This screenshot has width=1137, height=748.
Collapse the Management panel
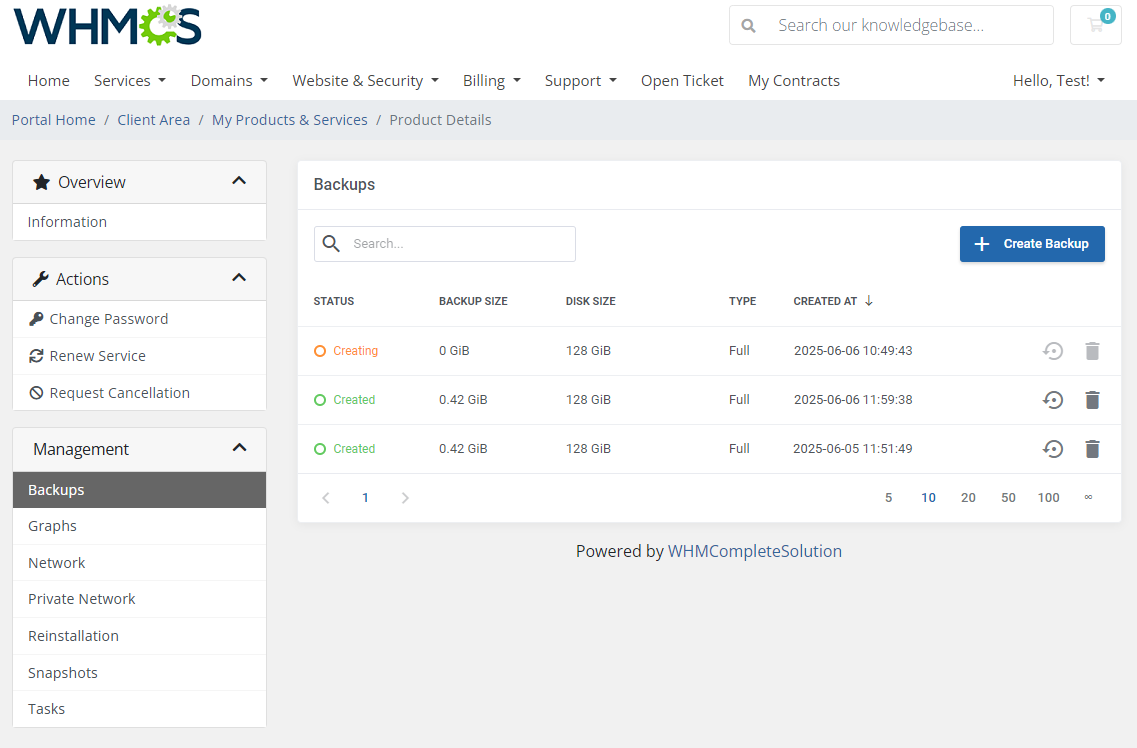(239, 449)
